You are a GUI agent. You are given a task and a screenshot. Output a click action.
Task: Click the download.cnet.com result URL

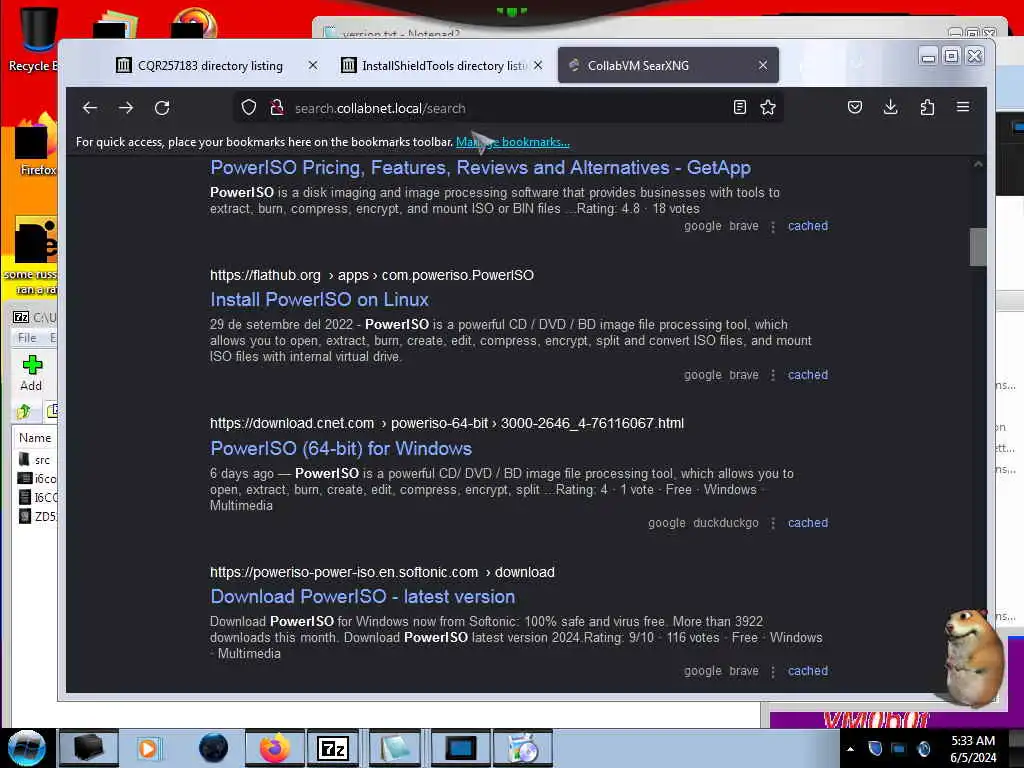pos(447,424)
